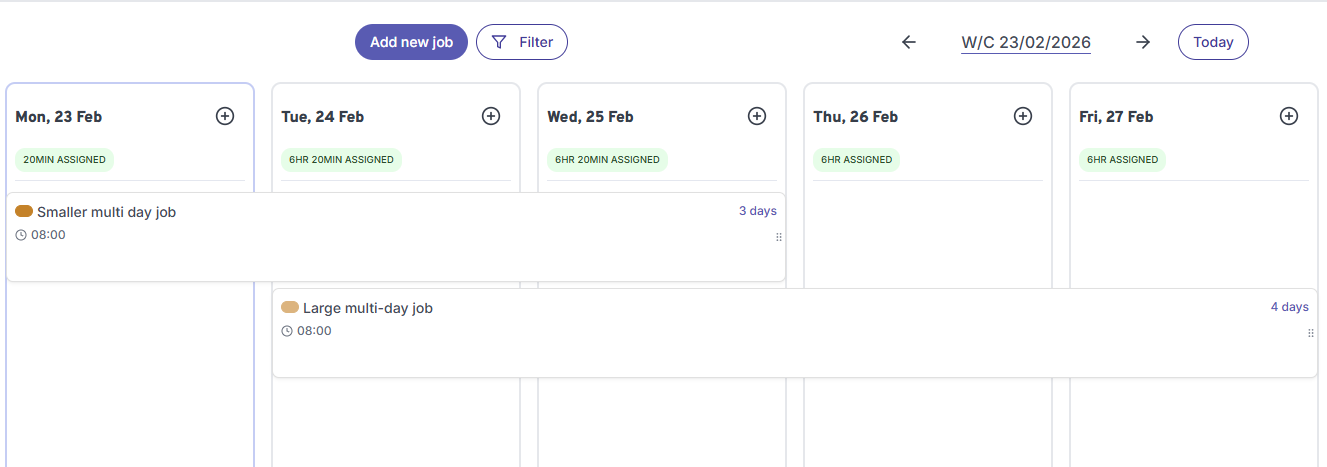1327x467 pixels.
Task: Select the 4 days duration label
Action: click(x=1289, y=307)
